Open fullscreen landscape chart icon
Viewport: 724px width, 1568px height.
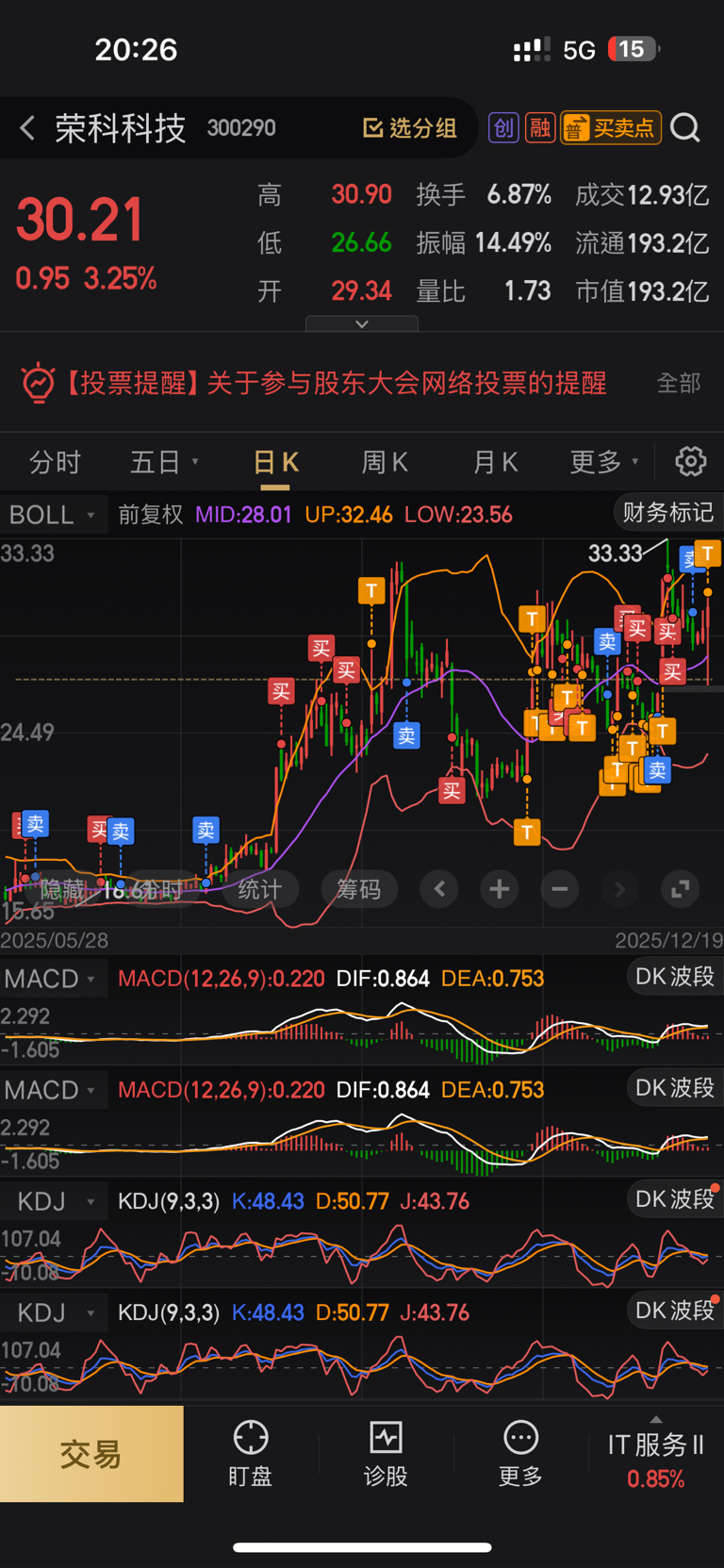[680, 888]
